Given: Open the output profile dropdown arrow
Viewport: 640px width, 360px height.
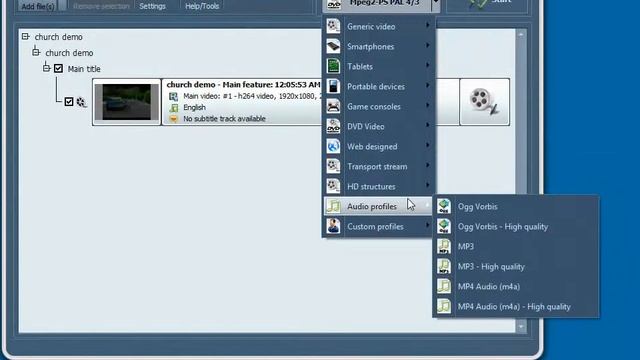Looking at the screenshot, I should point(436,4).
